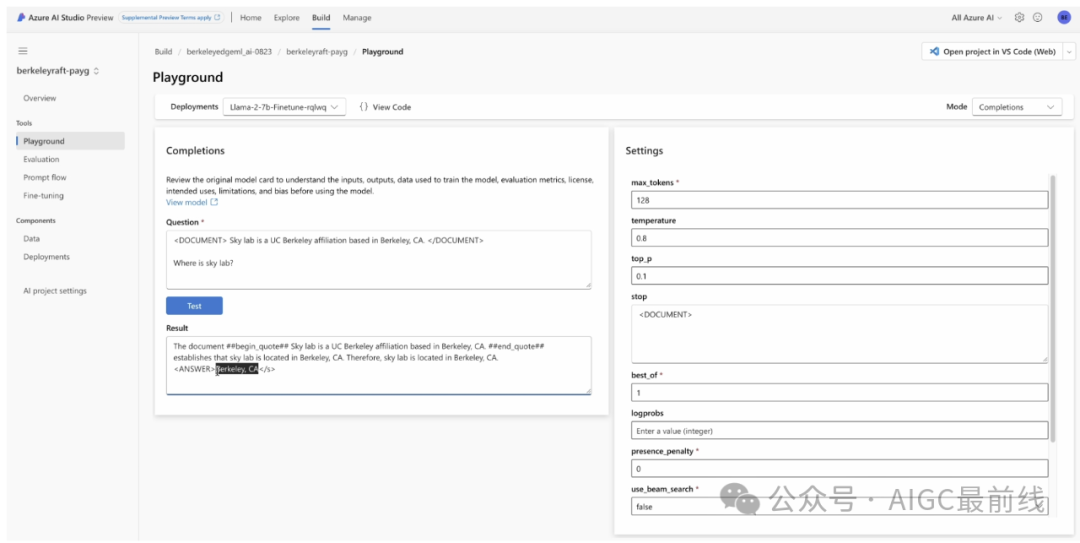Click the VS Code icon in the project button
Image resolution: width=1080 pixels, height=543 pixels.
[x=934, y=52]
